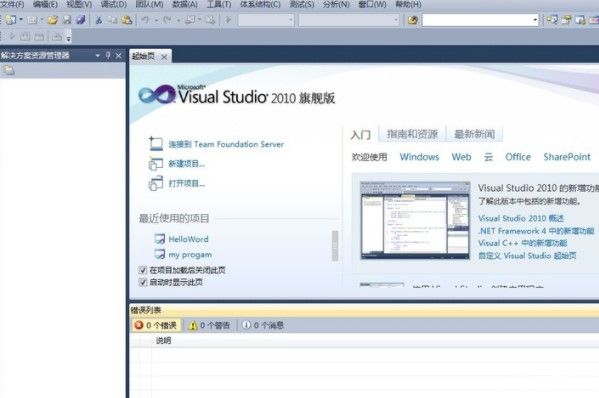
Task: Toggle the 0 messages filter button
Action: [263, 325]
